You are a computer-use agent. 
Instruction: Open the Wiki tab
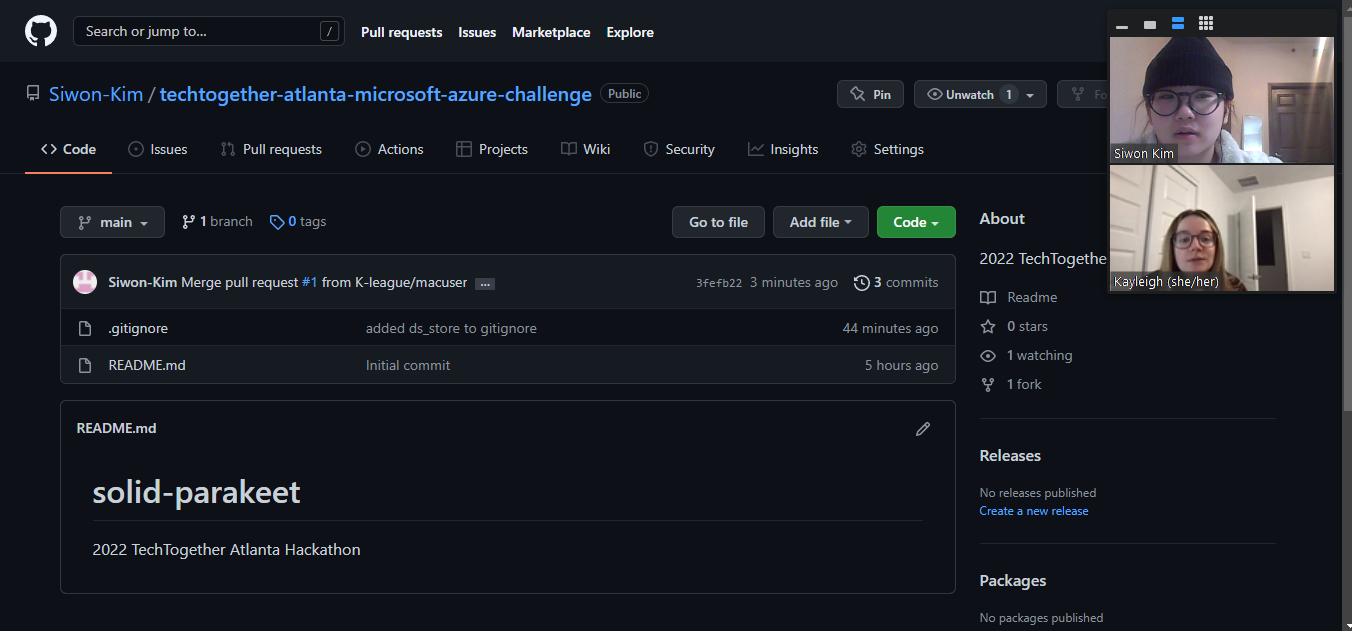585,149
